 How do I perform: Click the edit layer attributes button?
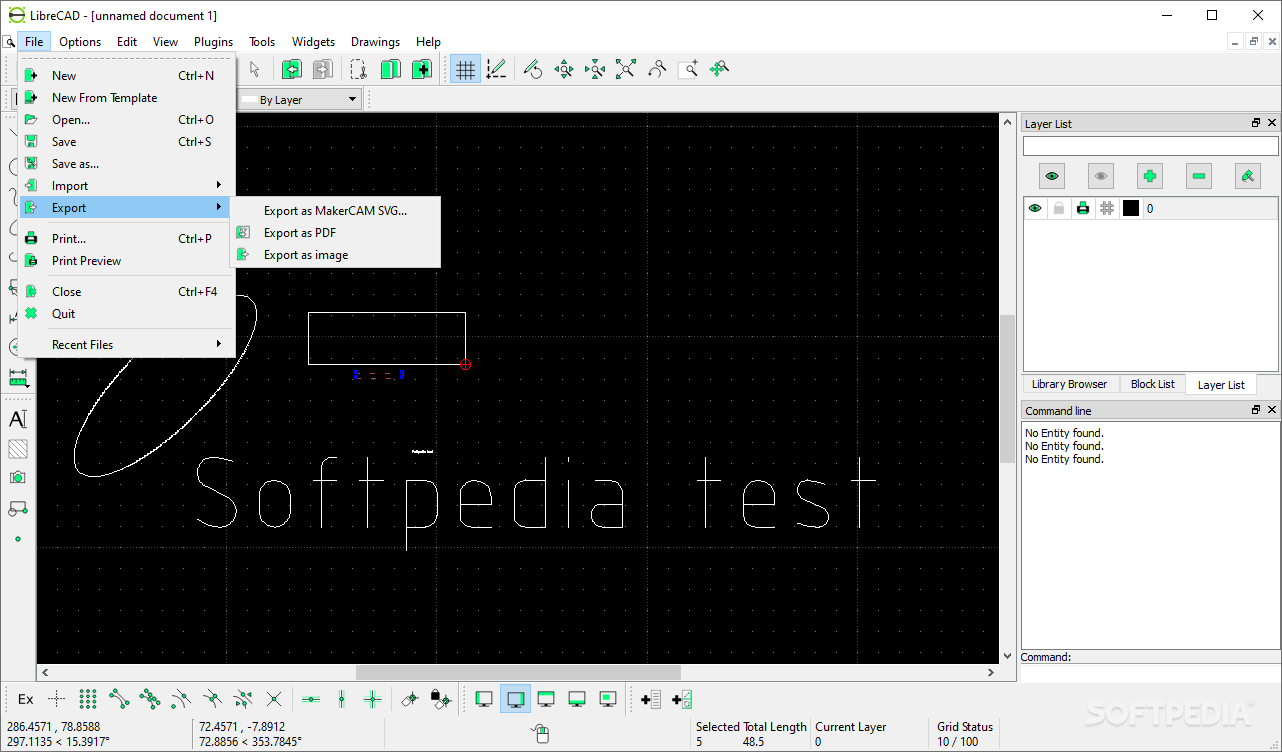click(x=1248, y=176)
